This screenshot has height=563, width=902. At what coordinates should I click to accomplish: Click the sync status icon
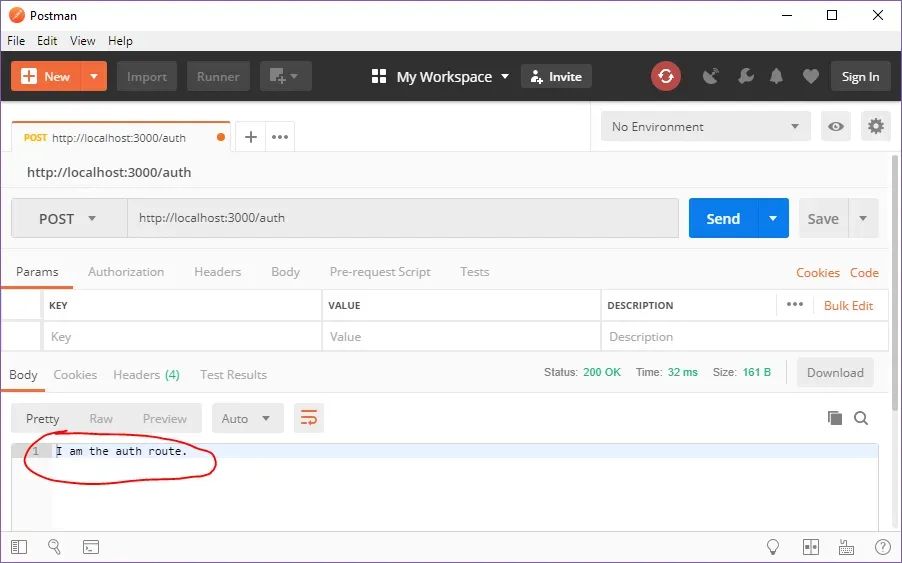pyautogui.click(x=665, y=76)
